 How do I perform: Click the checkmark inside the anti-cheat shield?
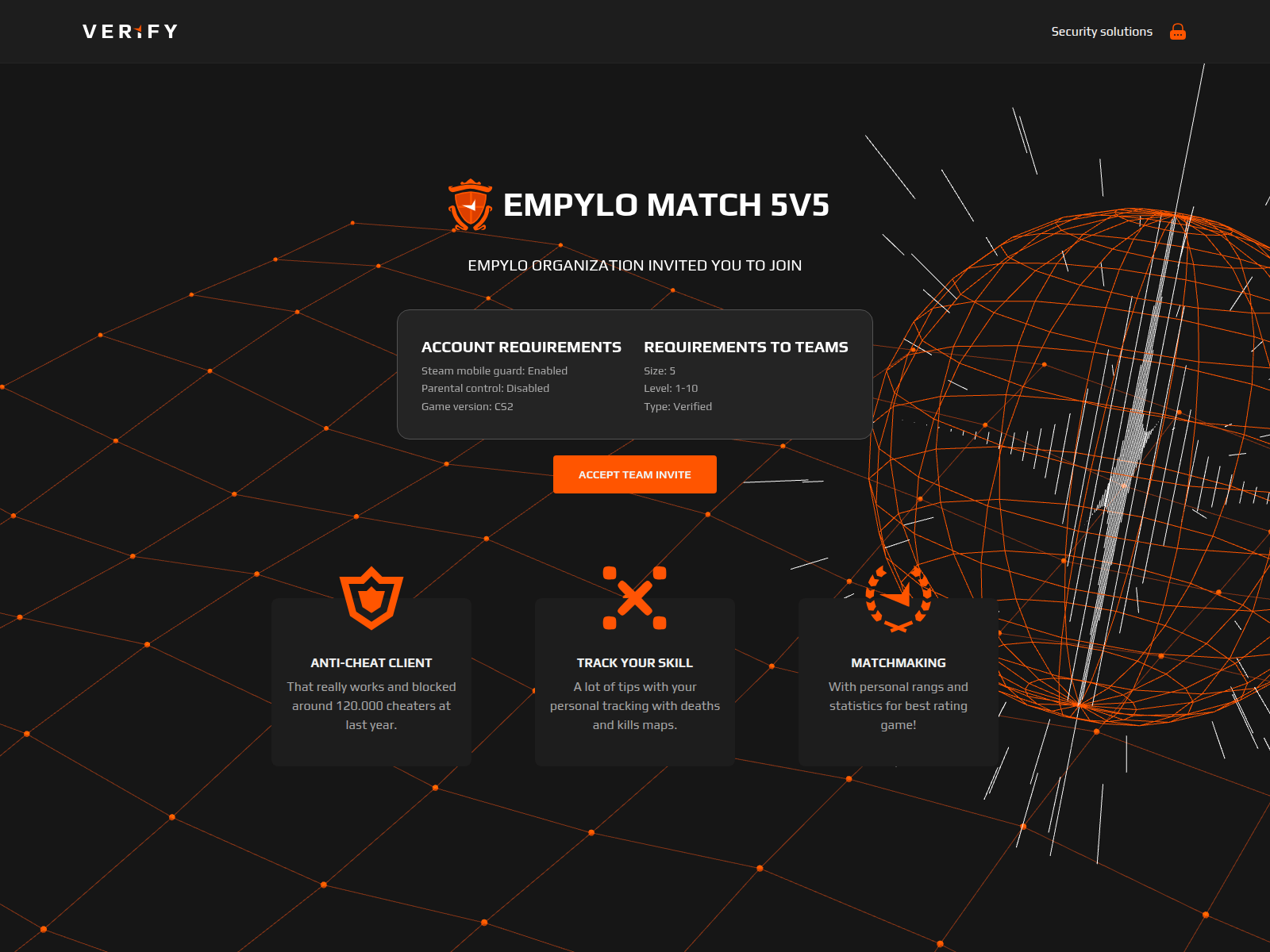pyautogui.click(x=371, y=599)
